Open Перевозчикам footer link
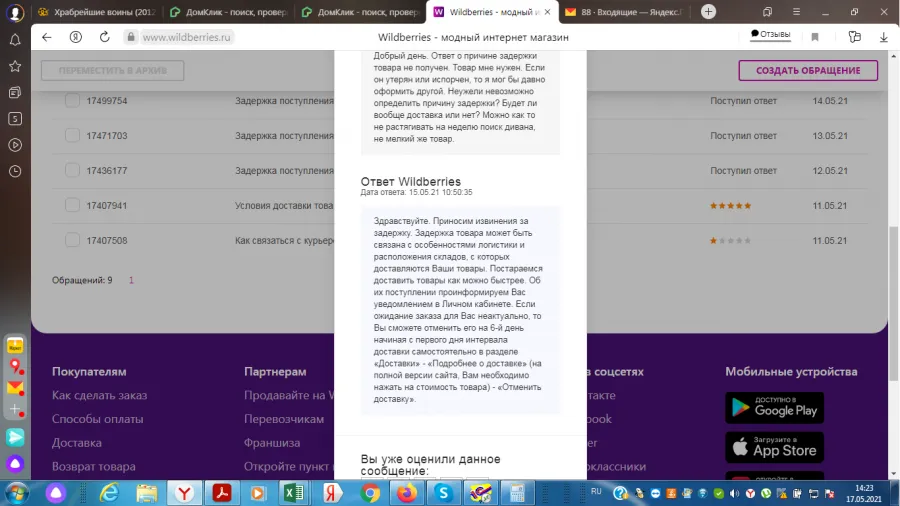 (x=284, y=419)
